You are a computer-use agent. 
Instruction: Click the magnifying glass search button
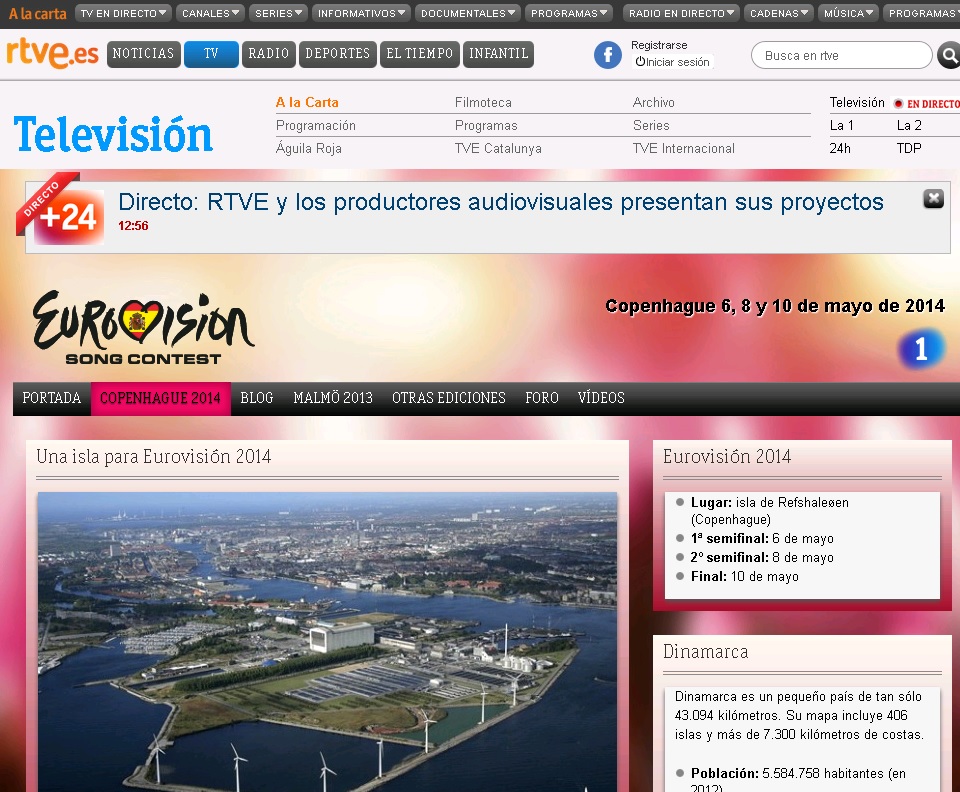coord(948,55)
